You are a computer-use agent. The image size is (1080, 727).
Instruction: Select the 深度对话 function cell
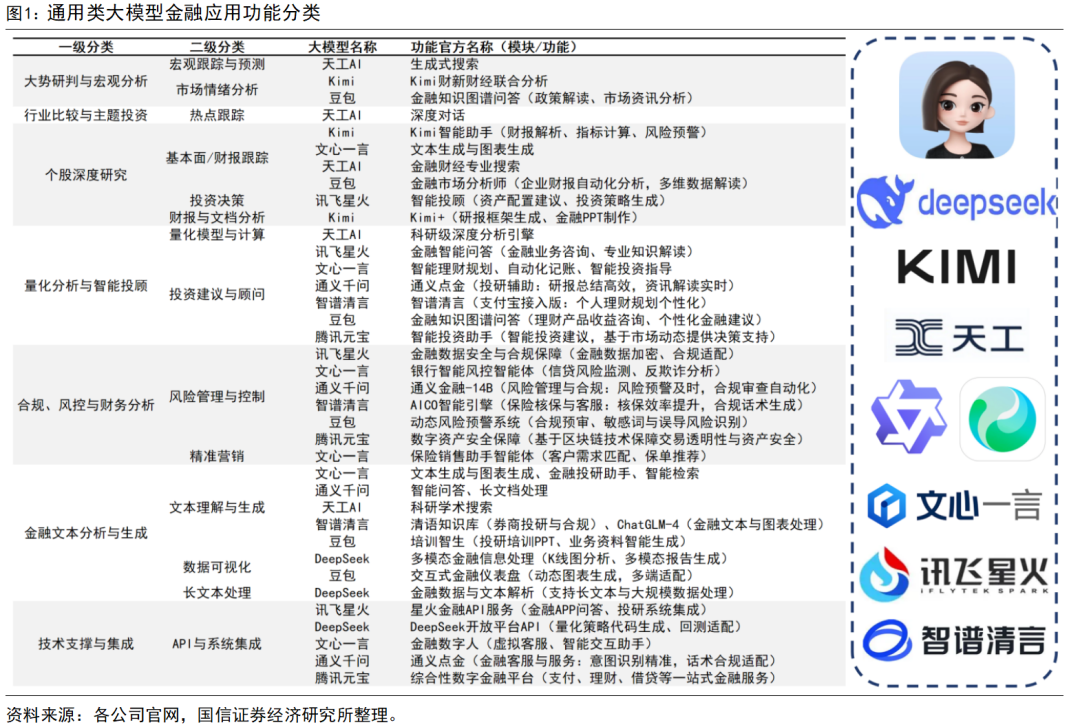coord(437,115)
